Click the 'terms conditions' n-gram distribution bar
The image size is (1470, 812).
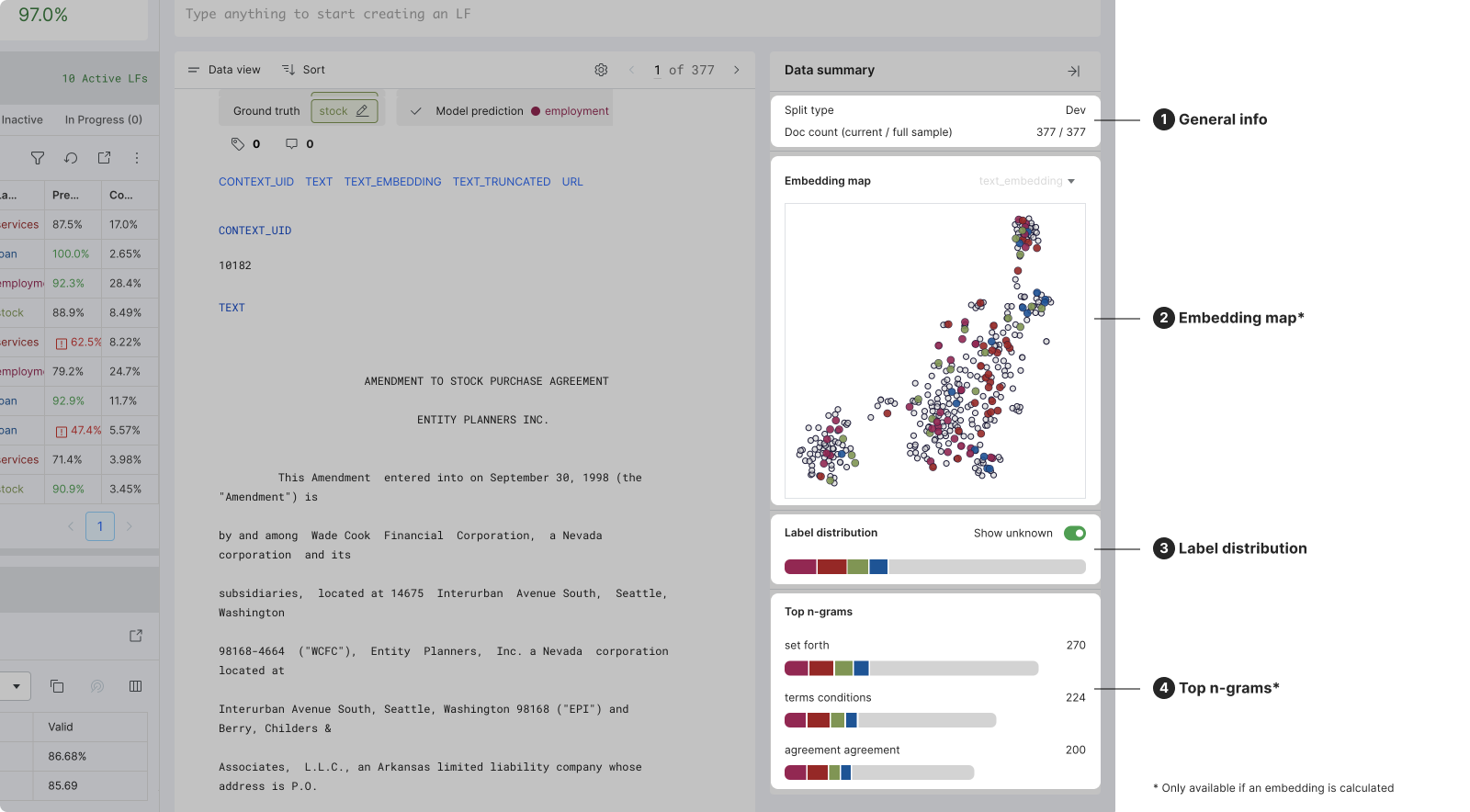click(890, 720)
